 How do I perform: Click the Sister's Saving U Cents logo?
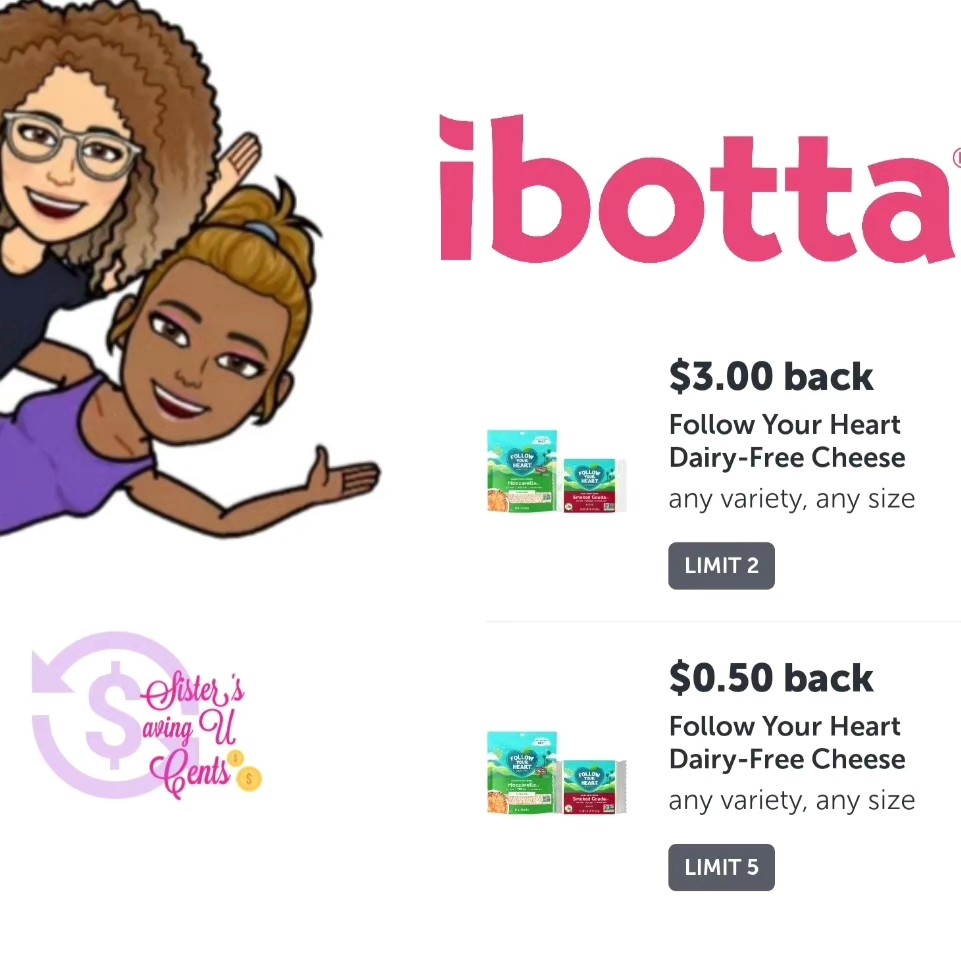click(x=147, y=716)
